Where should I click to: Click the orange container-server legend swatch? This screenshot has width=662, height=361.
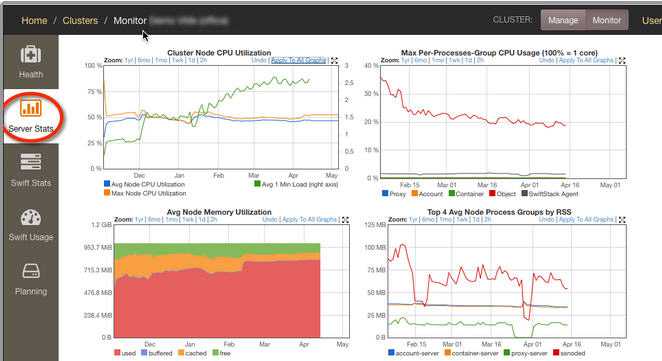click(448, 352)
